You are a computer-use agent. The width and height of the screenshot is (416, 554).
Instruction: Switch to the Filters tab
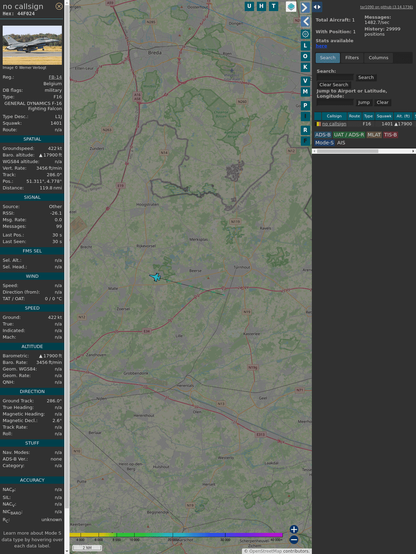[352, 58]
